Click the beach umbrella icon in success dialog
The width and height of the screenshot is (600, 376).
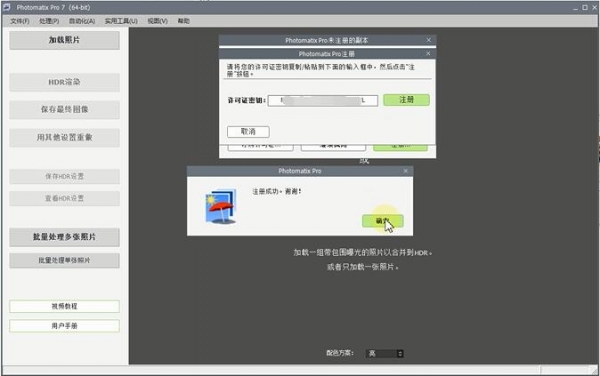[221, 206]
